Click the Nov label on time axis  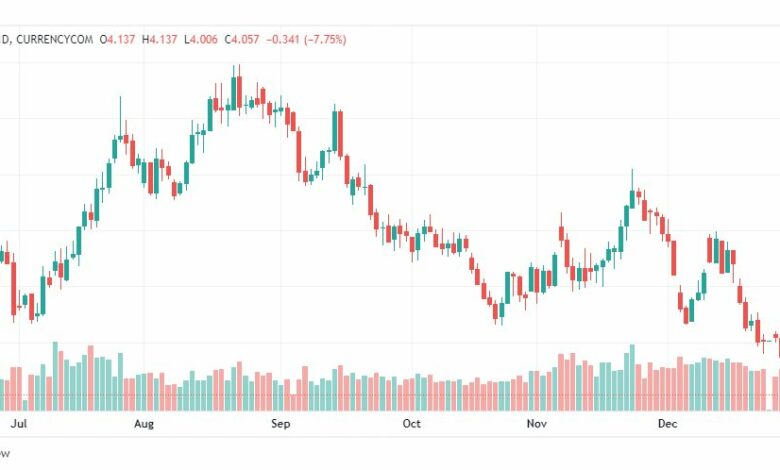coord(536,424)
